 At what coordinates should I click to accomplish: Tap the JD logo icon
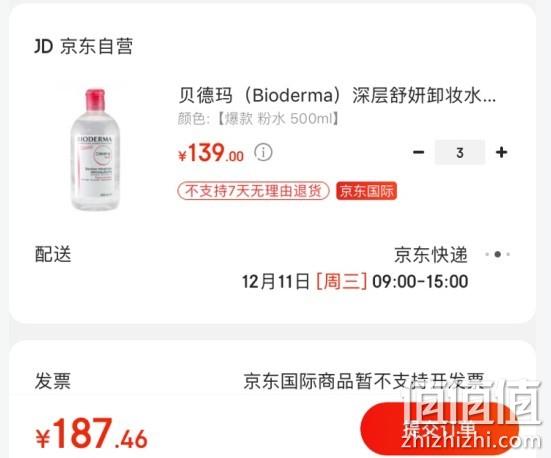pyautogui.click(x=44, y=46)
